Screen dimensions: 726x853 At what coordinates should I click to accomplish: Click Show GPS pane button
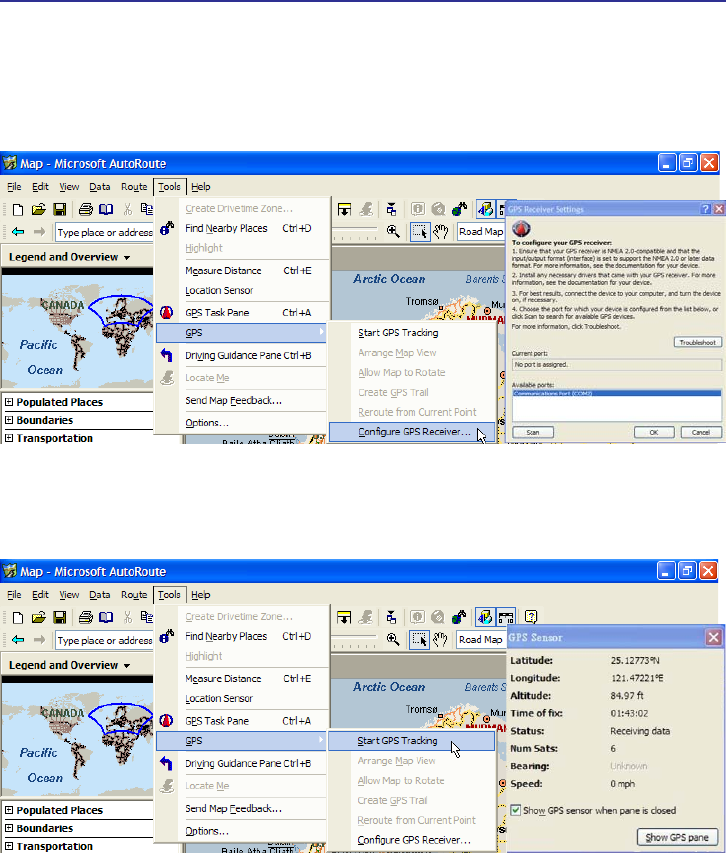[x=677, y=837]
